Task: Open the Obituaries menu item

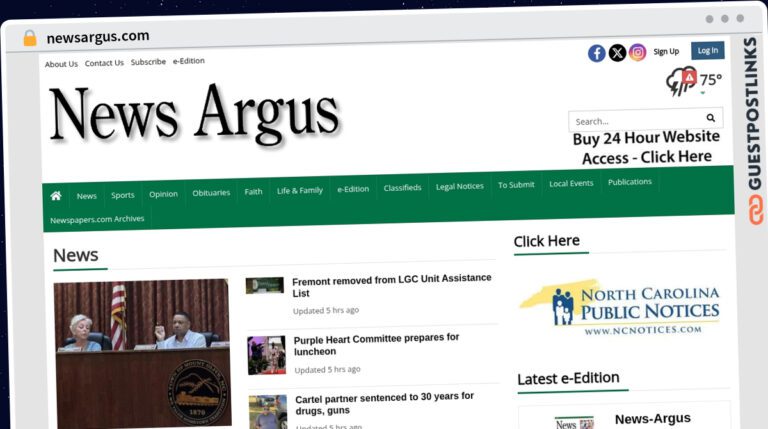Action: [211, 193]
